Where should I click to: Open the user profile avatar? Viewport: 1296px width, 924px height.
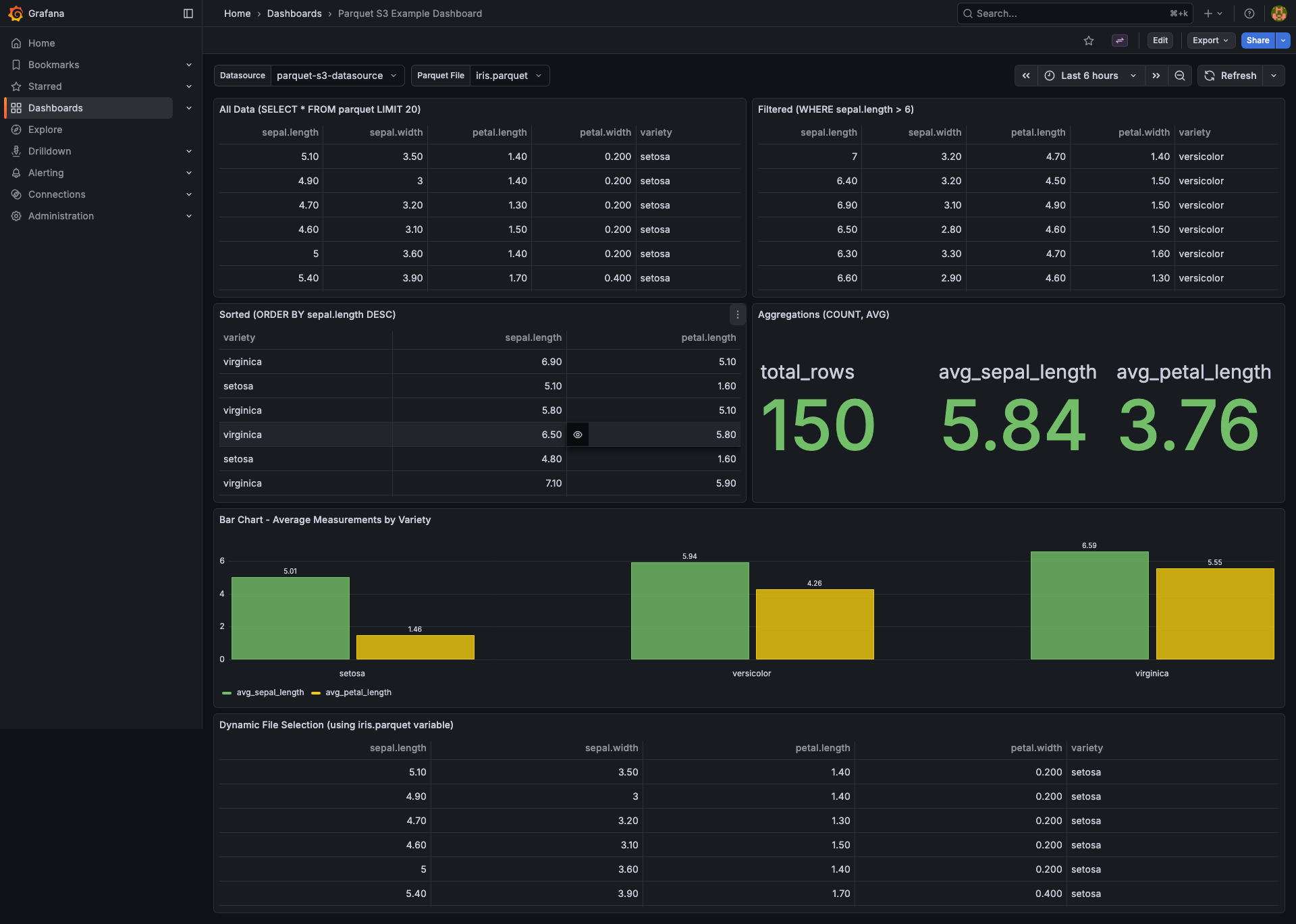pos(1278,13)
